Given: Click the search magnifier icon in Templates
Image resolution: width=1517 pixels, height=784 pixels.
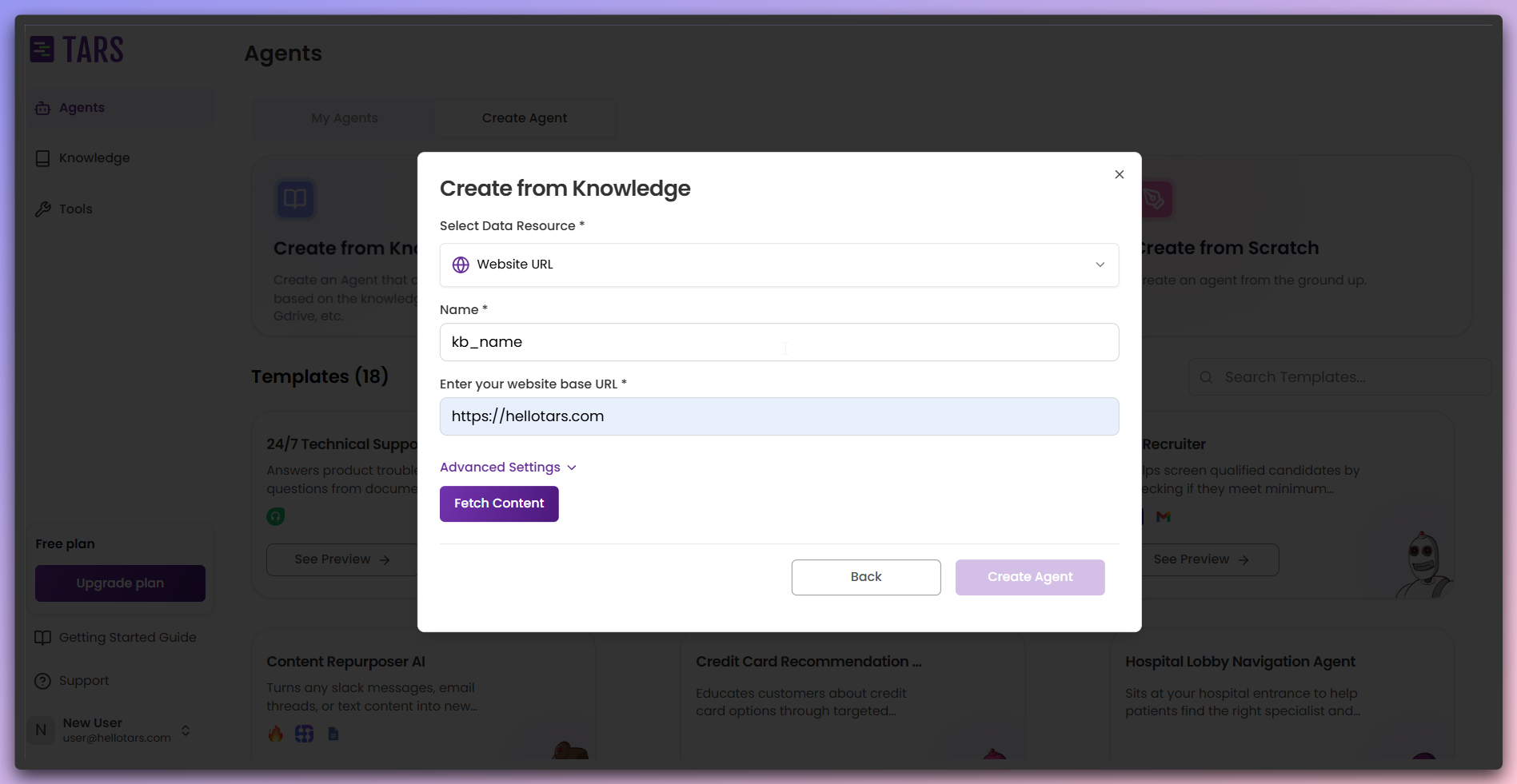Looking at the screenshot, I should pos(1206,377).
